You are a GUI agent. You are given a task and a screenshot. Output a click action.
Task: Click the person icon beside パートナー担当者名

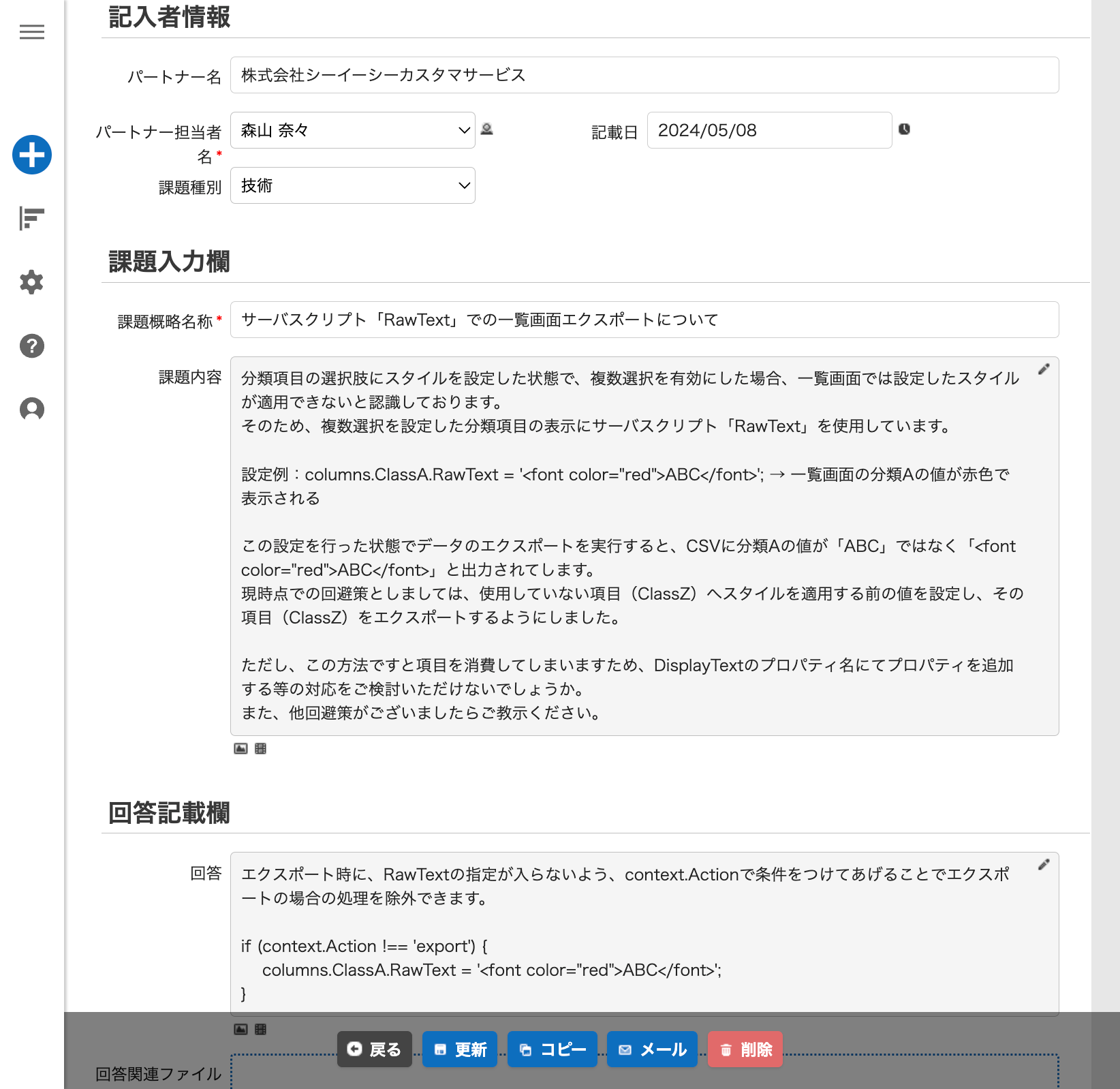click(487, 129)
